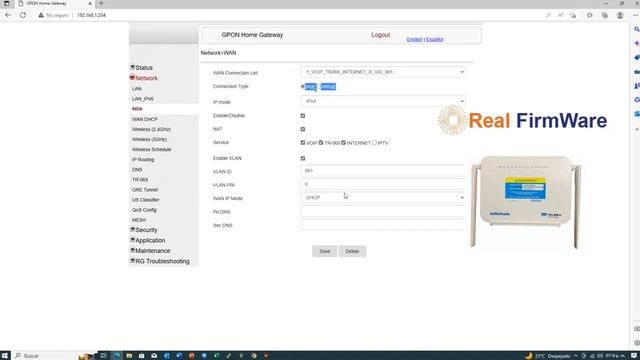Open the IP mode dropdown
640x360 pixels.
coord(383,101)
